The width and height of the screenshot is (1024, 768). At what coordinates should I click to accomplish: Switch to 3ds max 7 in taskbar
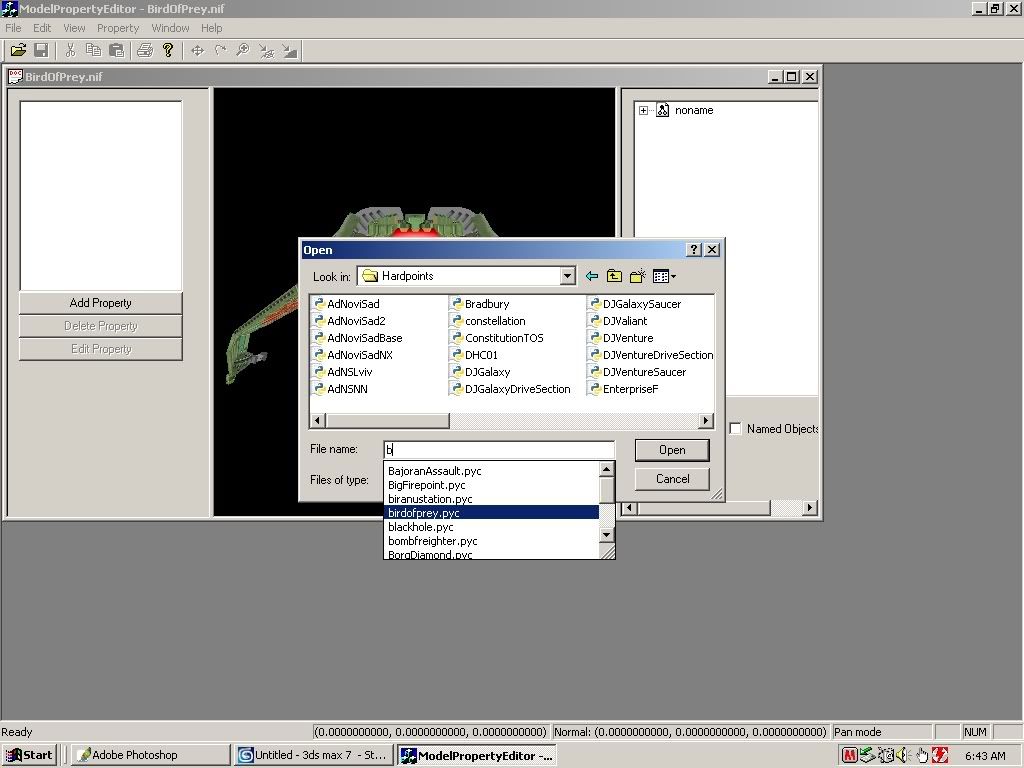click(x=314, y=755)
